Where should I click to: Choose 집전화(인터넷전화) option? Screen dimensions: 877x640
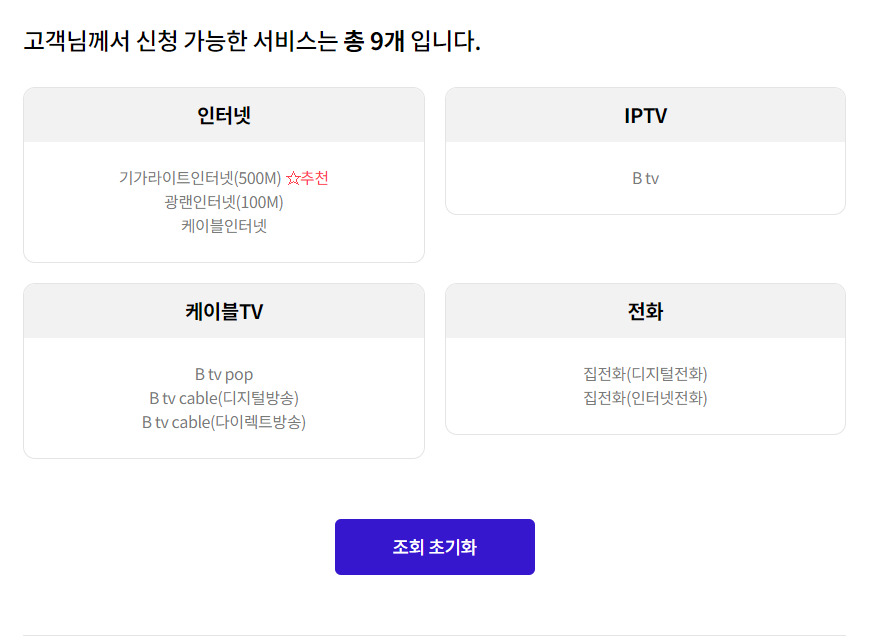[645, 398]
